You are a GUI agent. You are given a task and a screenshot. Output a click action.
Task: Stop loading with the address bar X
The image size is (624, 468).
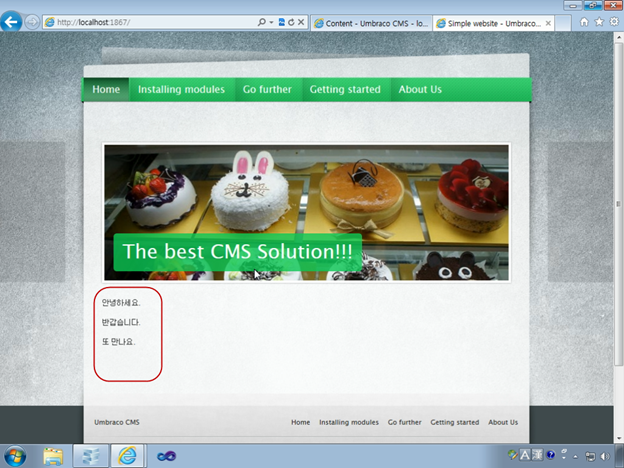pos(301,22)
